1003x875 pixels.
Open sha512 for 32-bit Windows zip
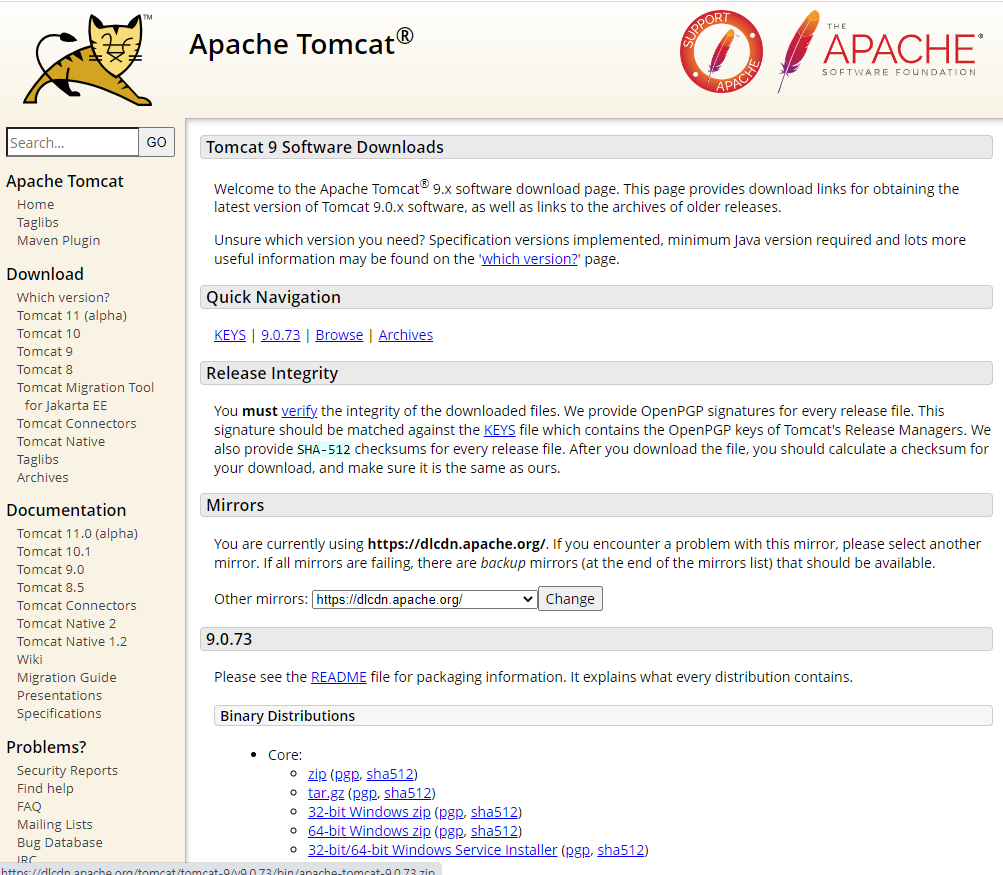pos(494,812)
